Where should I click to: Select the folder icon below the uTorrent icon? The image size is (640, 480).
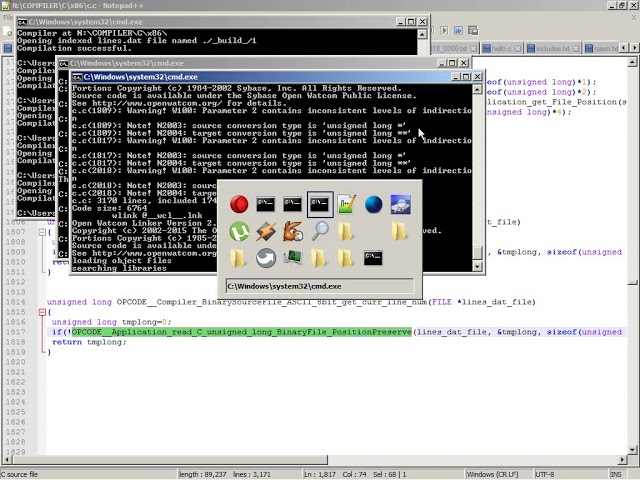pos(239,258)
